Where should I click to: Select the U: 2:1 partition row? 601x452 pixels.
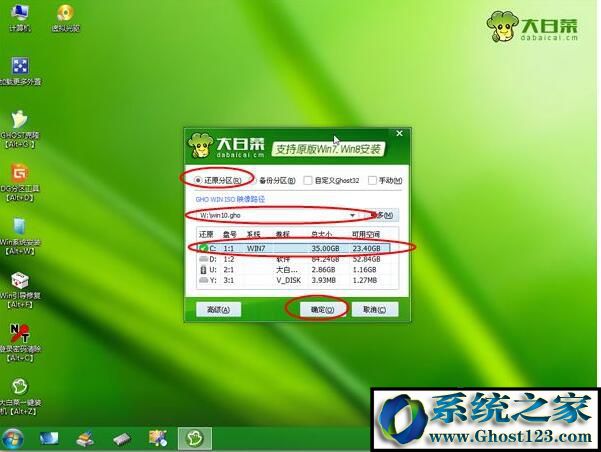pos(294,270)
